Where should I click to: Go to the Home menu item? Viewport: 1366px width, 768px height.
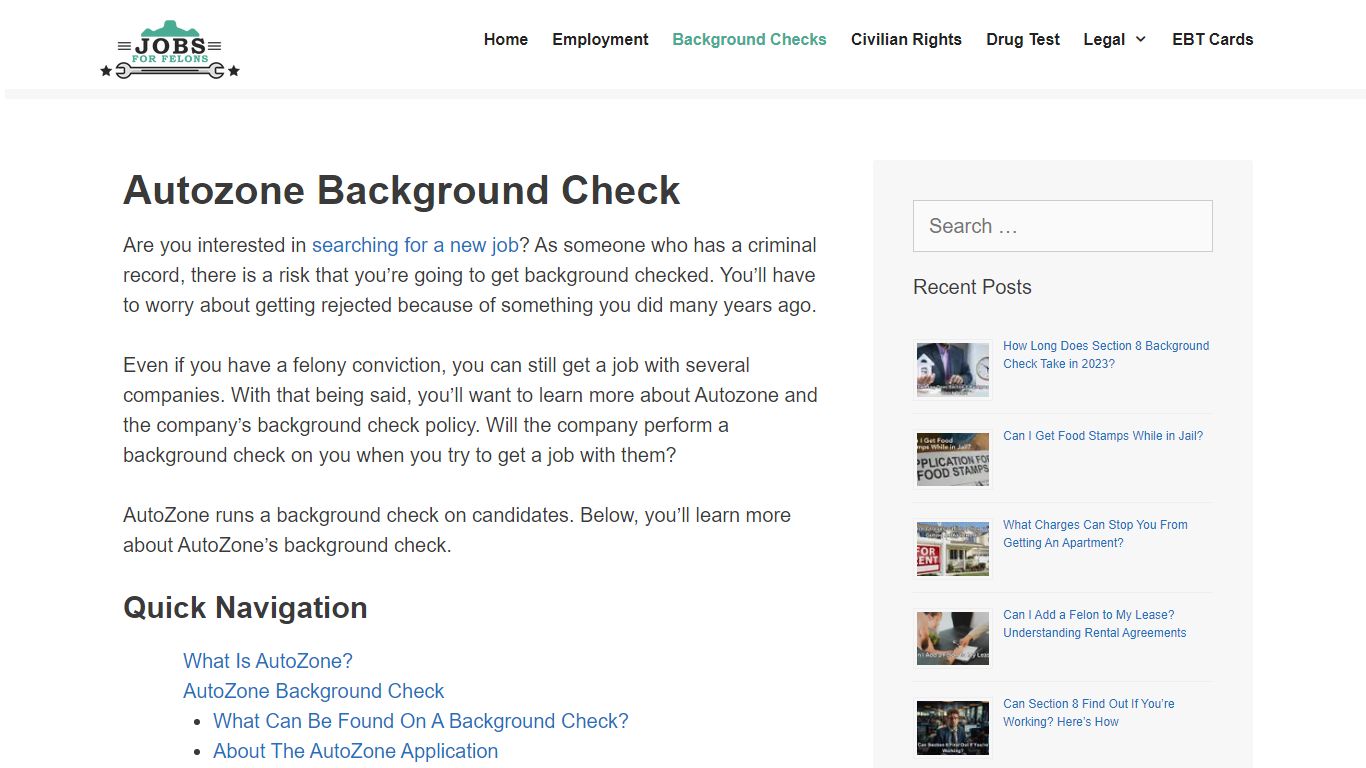tap(506, 40)
